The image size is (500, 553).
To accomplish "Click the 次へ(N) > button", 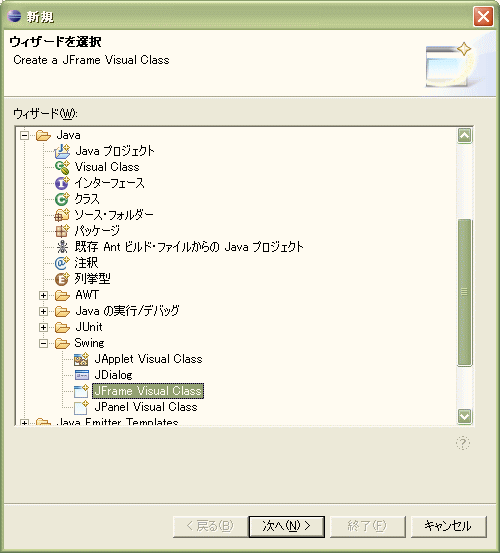I will (287, 527).
